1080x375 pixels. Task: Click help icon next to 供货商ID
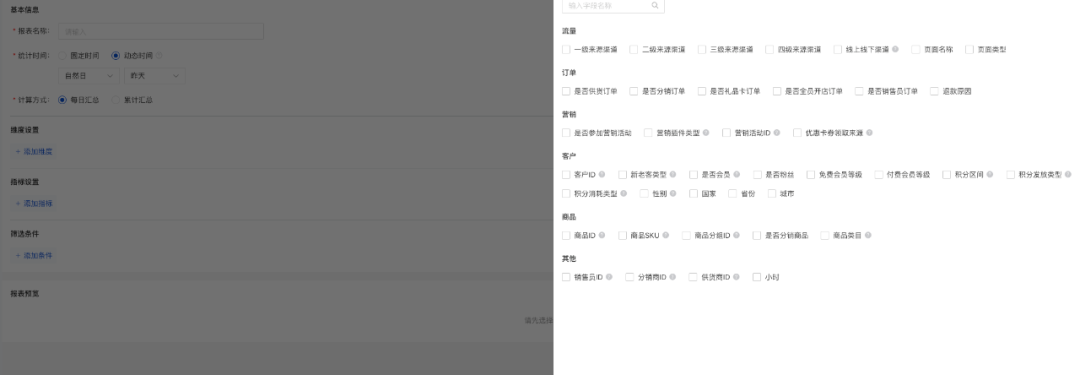736,277
